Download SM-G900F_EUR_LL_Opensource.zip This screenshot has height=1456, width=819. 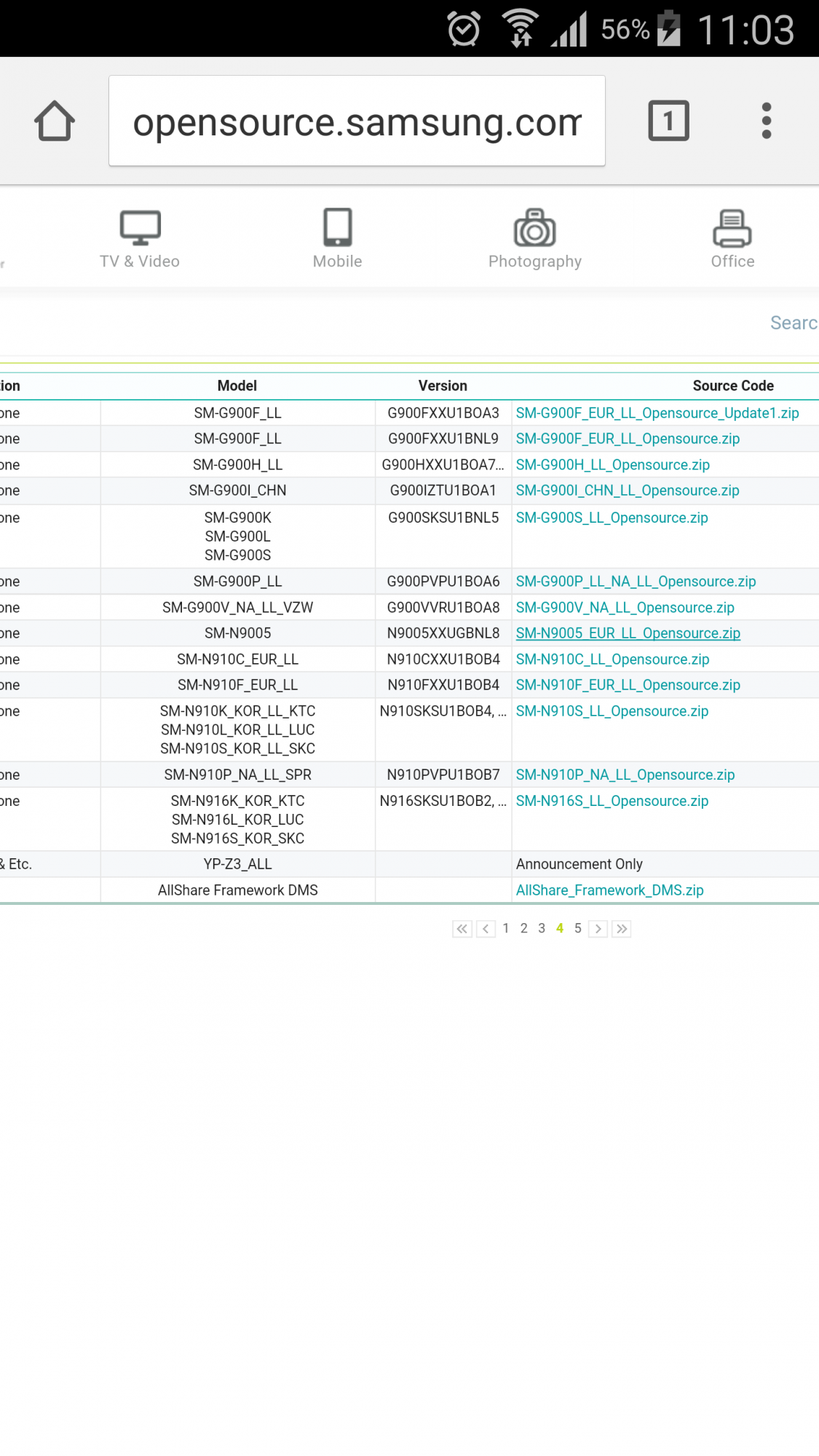point(628,439)
